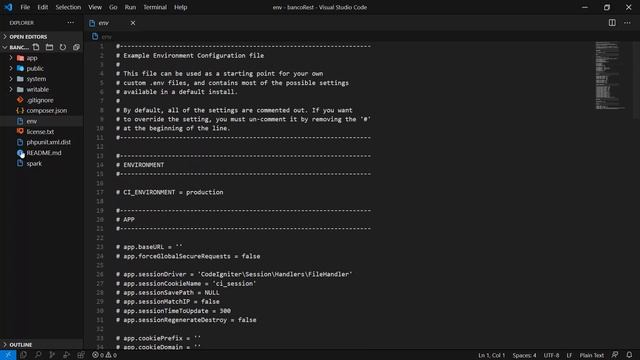The width and height of the screenshot is (640, 360).
Task: Open Run and Debug icon in bottom bar
Action: [66, 355]
